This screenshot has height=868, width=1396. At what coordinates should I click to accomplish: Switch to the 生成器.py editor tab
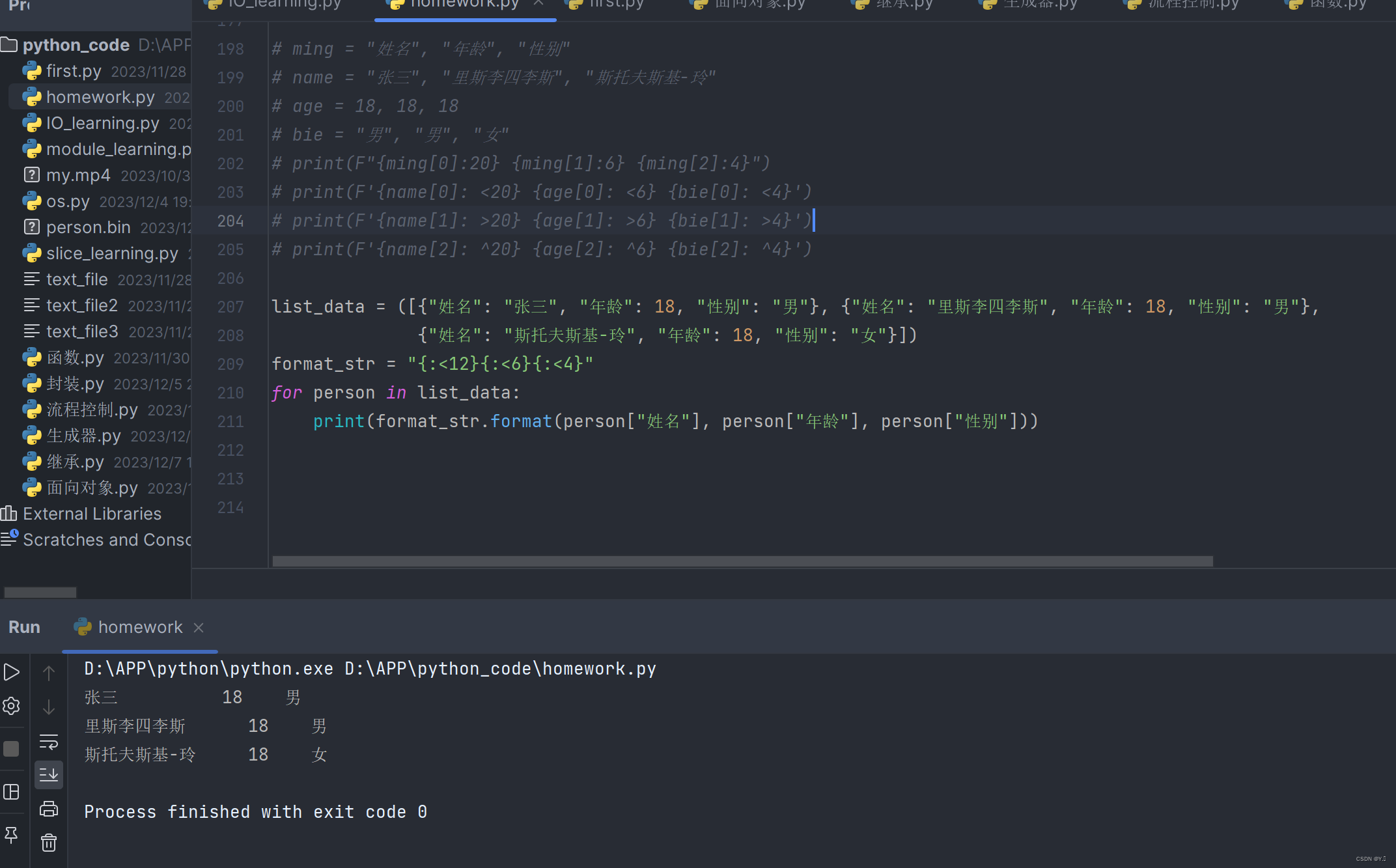[x=1029, y=5]
